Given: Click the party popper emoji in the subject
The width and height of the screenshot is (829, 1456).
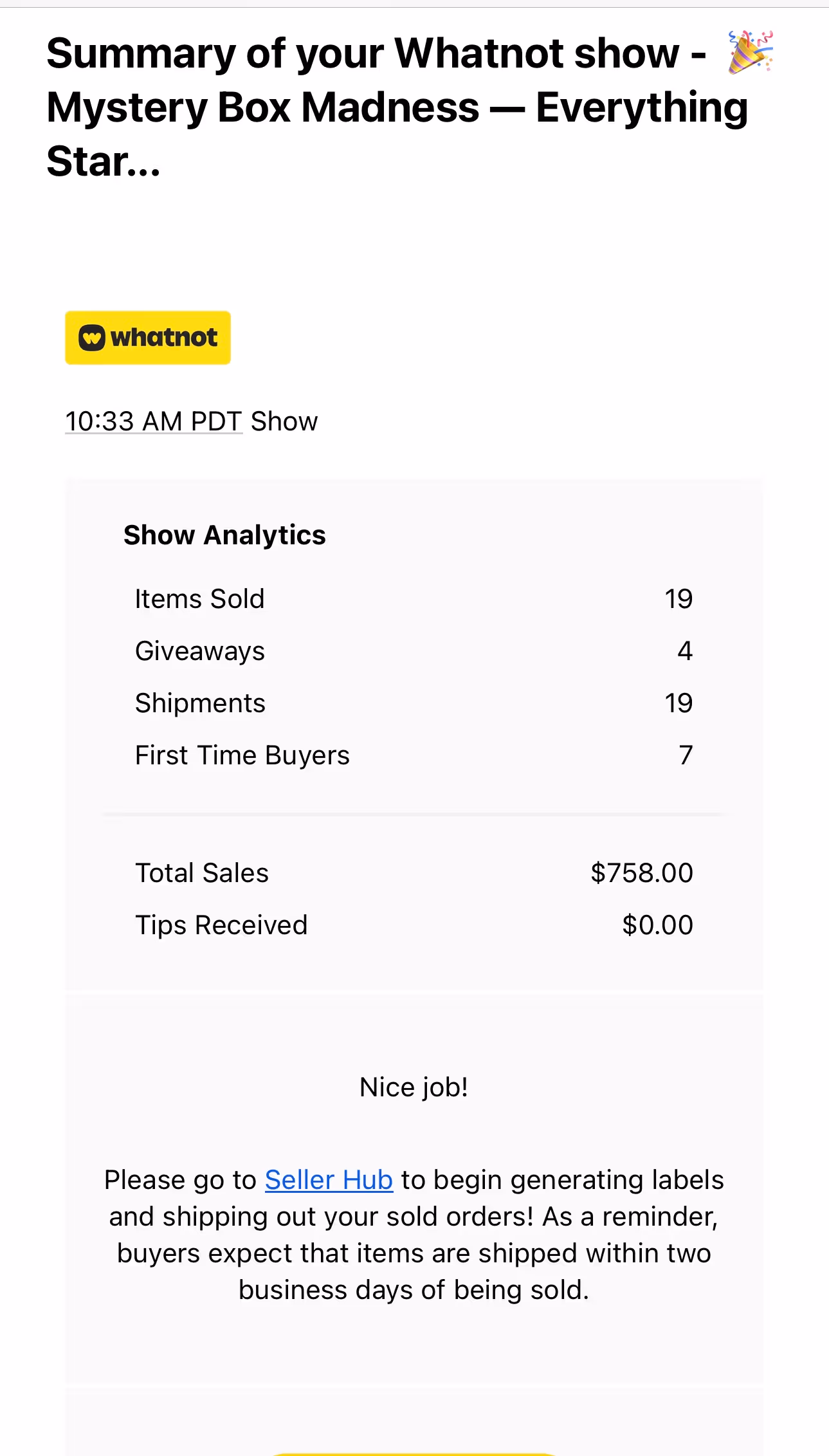Looking at the screenshot, I should [751, 52].
